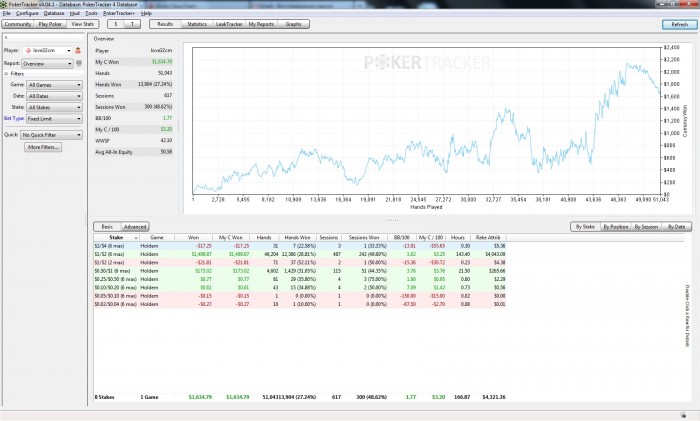Screen dimensions: 700x421
Task: Open the LeakTracker tab
Action: tap(229, 24)
